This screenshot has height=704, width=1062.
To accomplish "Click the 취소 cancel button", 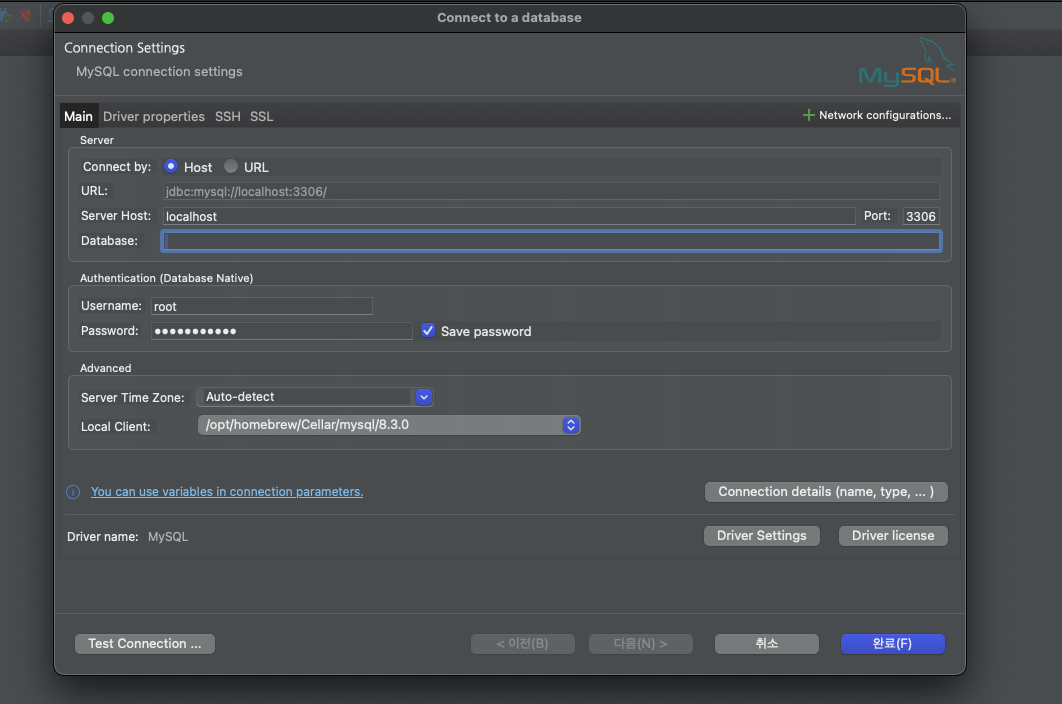I will tap(767, 644).
